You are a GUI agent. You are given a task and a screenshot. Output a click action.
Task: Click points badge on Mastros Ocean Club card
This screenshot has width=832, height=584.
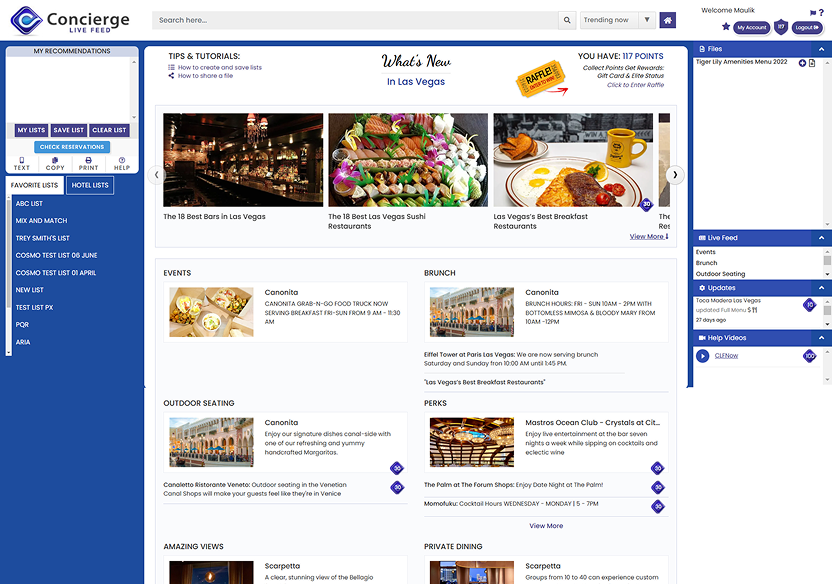(657, 468)
